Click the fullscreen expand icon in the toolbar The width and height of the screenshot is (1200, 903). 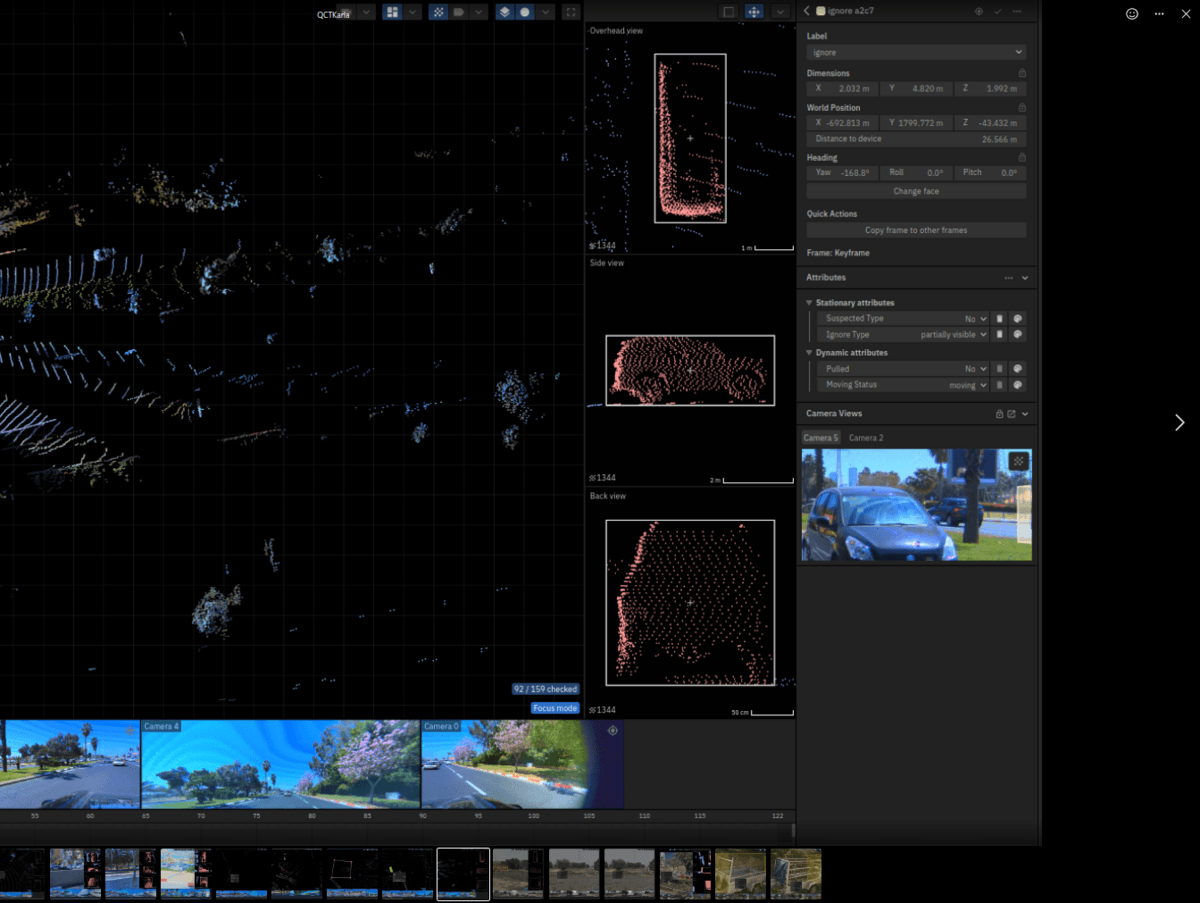click(571, 12)
